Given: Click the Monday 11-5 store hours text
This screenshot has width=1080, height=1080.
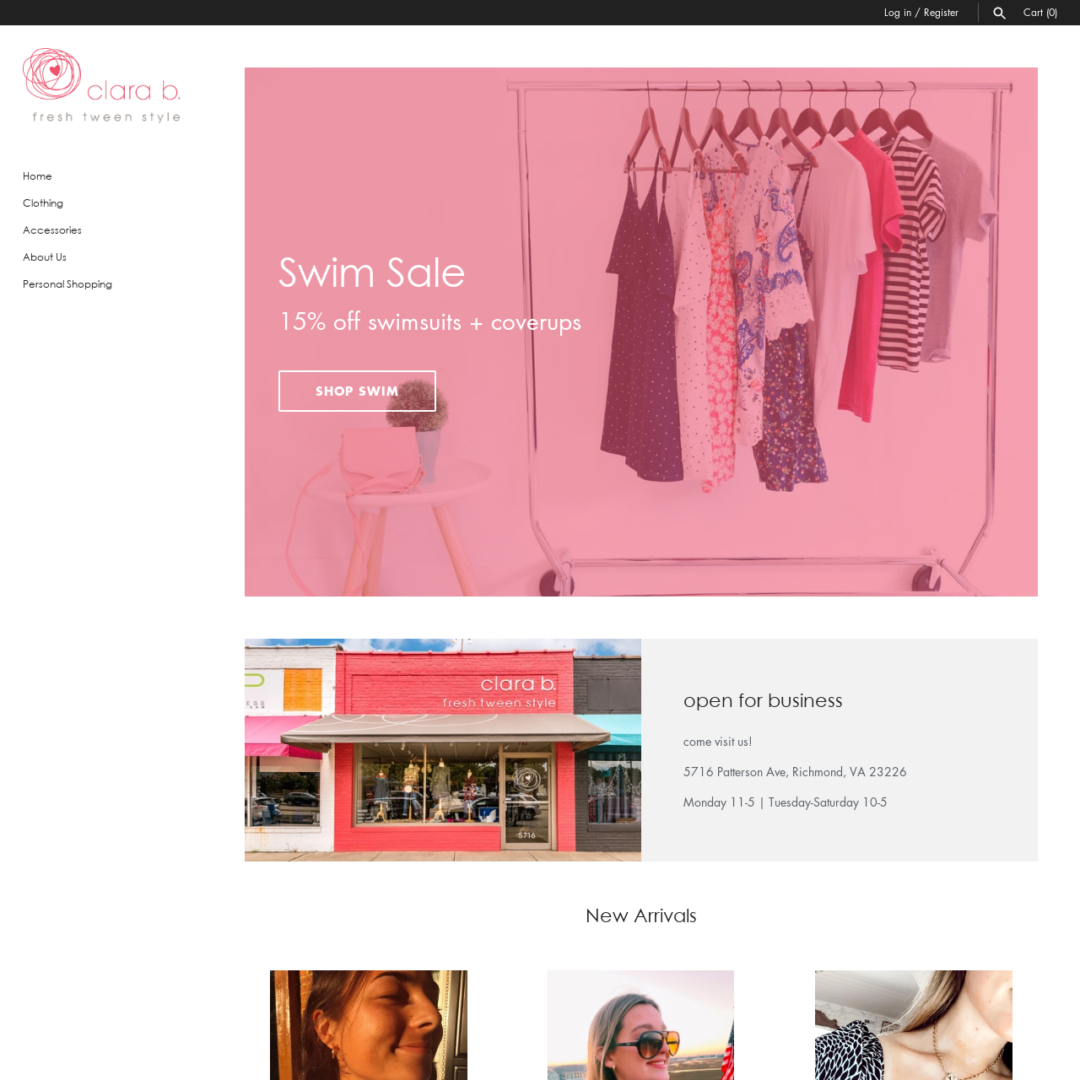Looking at the screenshot, I should click(x=785, y=802).
